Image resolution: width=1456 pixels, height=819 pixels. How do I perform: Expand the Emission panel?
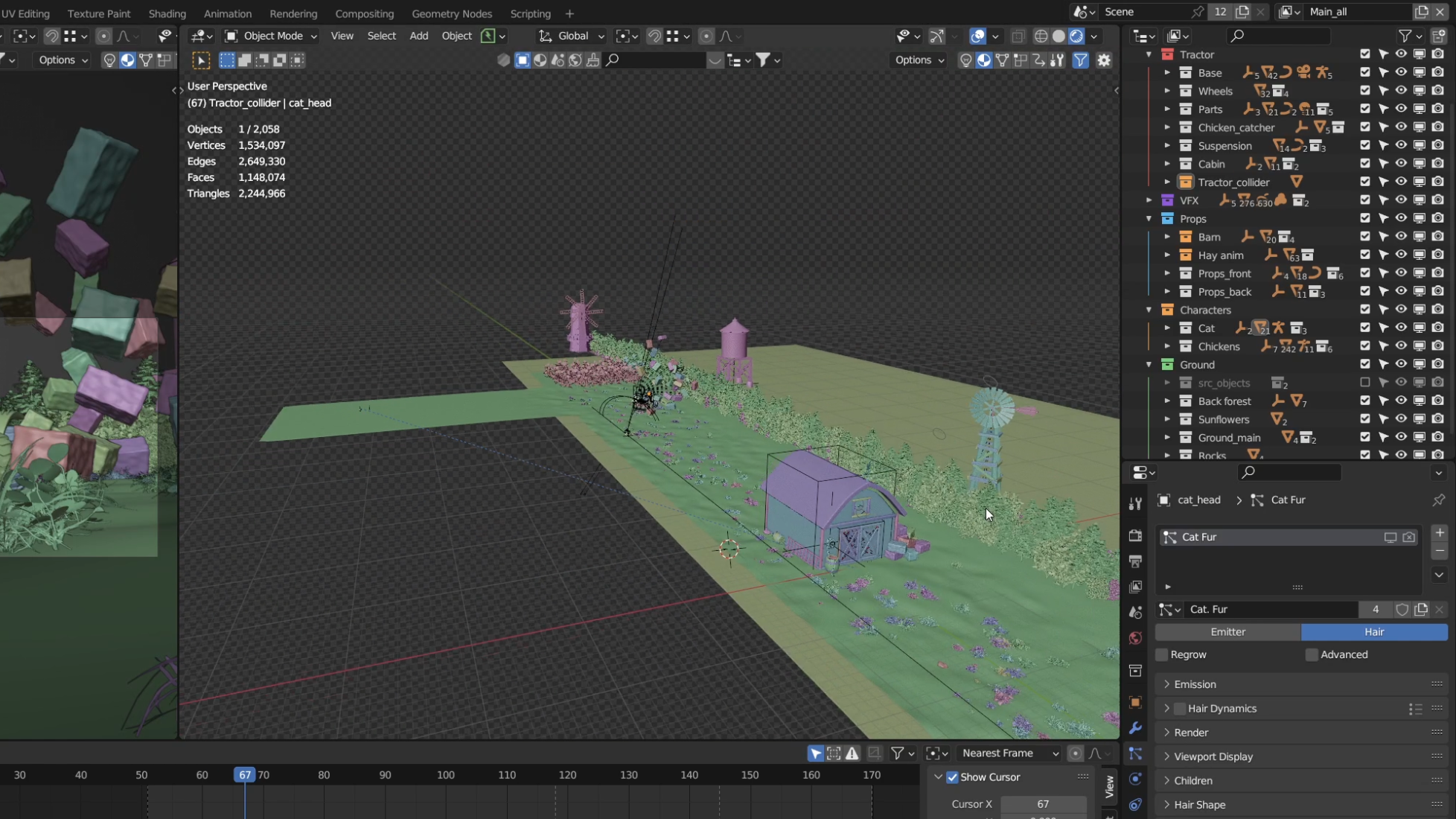(x=1301, y=684)
